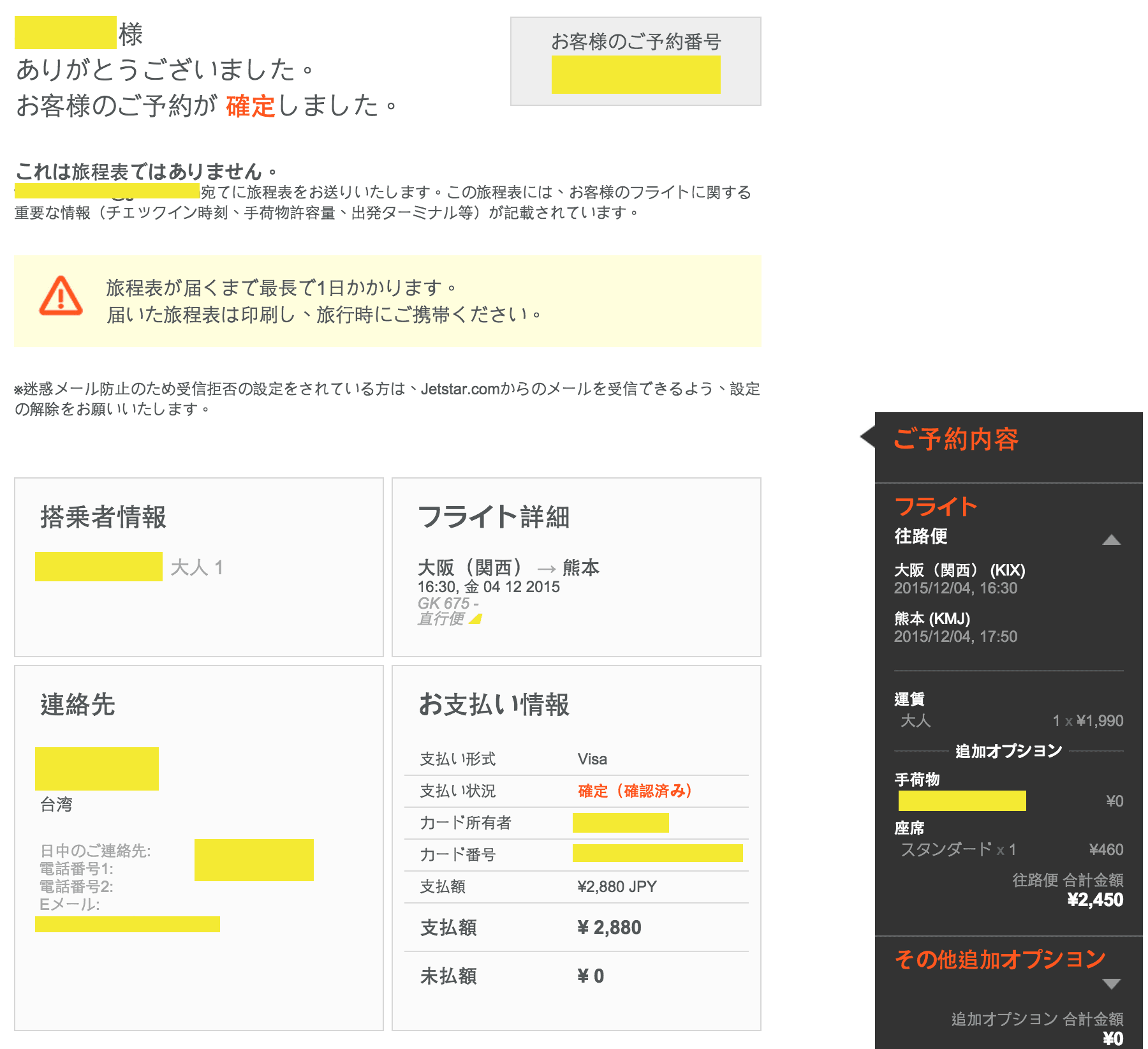Click the お客様のご予約番号 label
1148x1049 pixels.
636,41
